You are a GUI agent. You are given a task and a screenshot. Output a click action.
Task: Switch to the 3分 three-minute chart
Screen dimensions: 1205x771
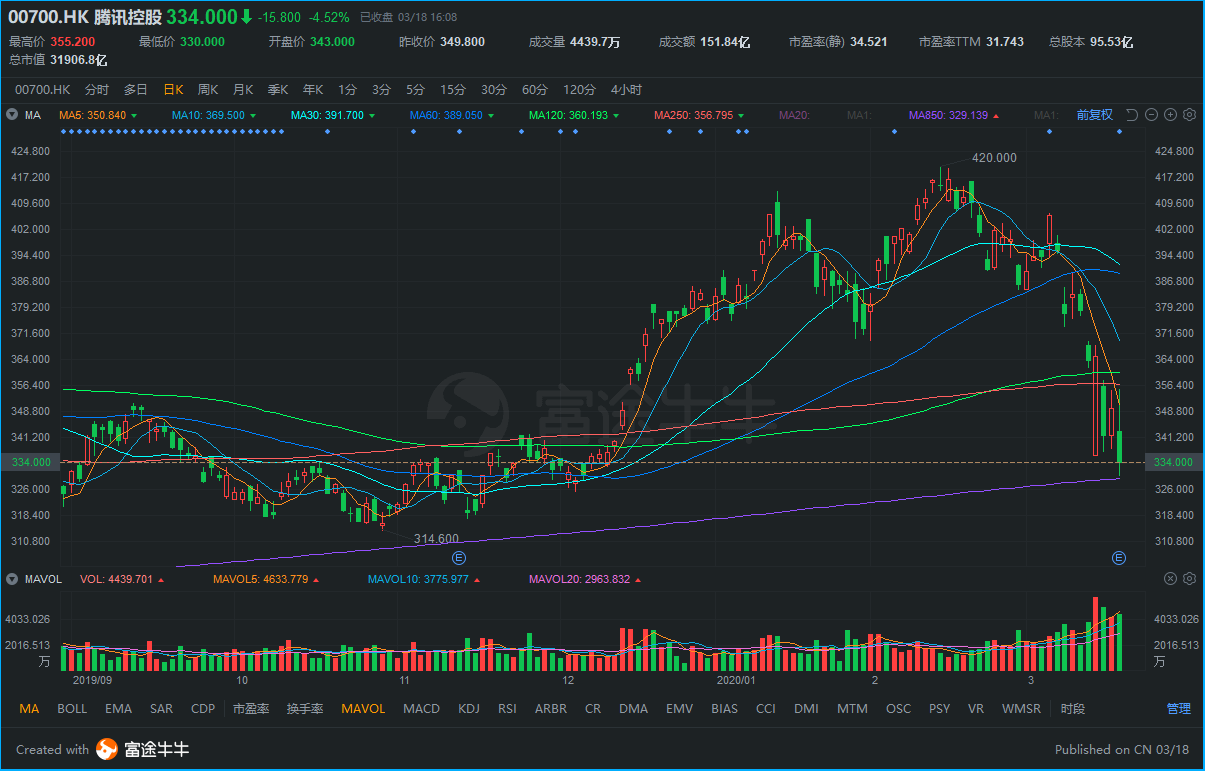381,89
